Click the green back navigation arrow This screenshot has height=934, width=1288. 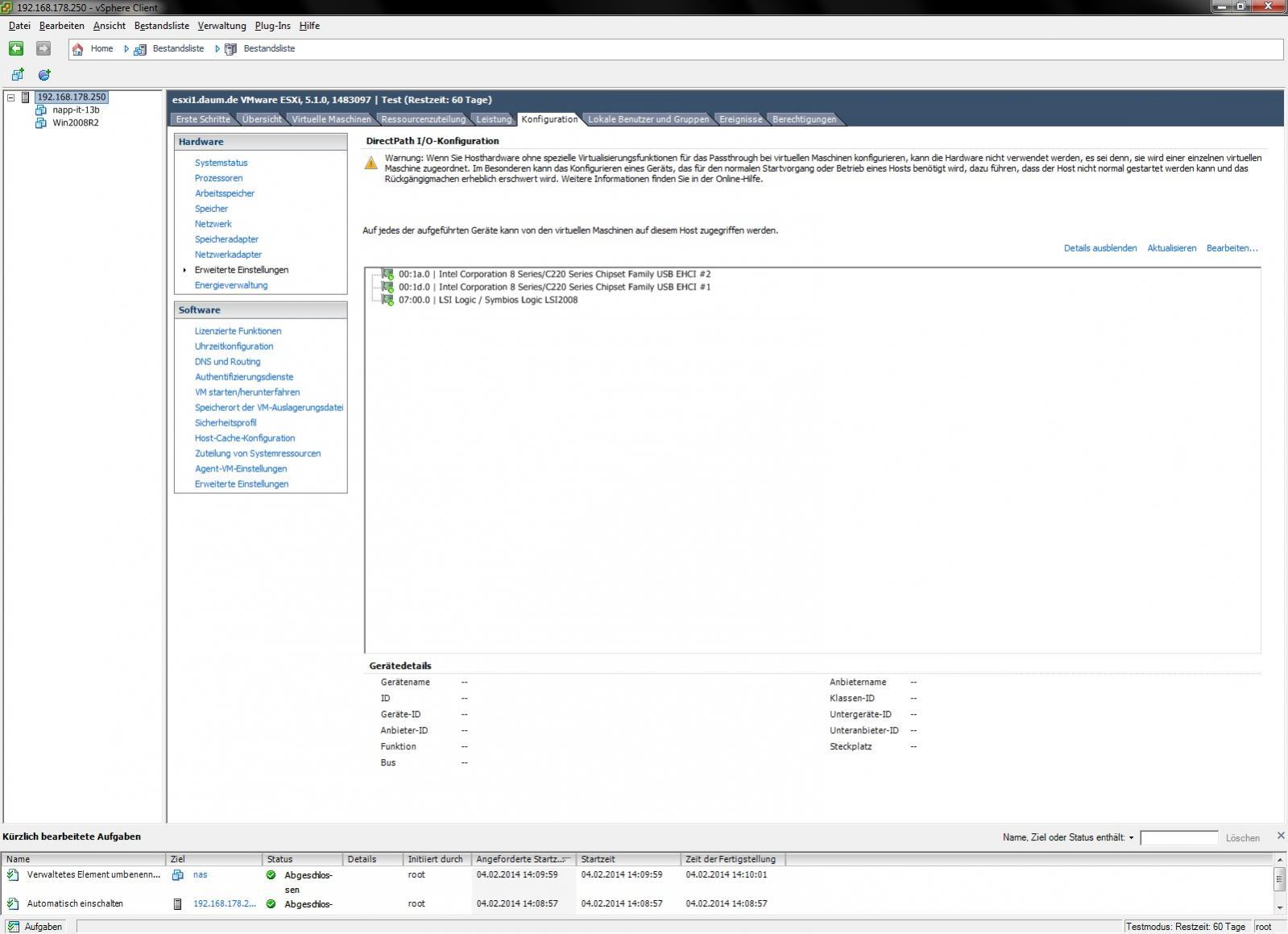[x=16, y=49]
